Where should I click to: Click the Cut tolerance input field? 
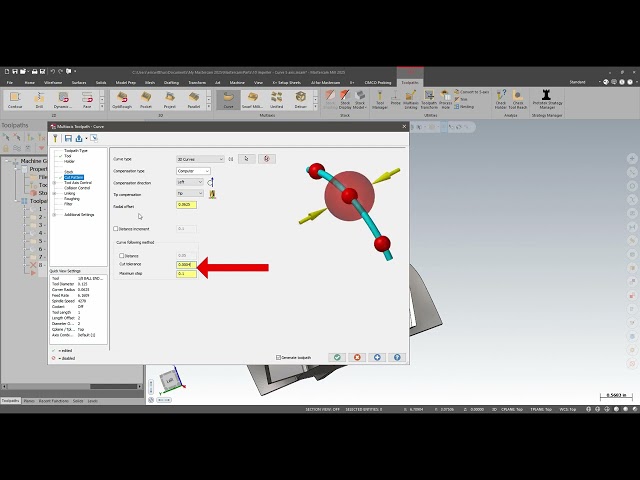pyautogui.click(x=187, y=264)
